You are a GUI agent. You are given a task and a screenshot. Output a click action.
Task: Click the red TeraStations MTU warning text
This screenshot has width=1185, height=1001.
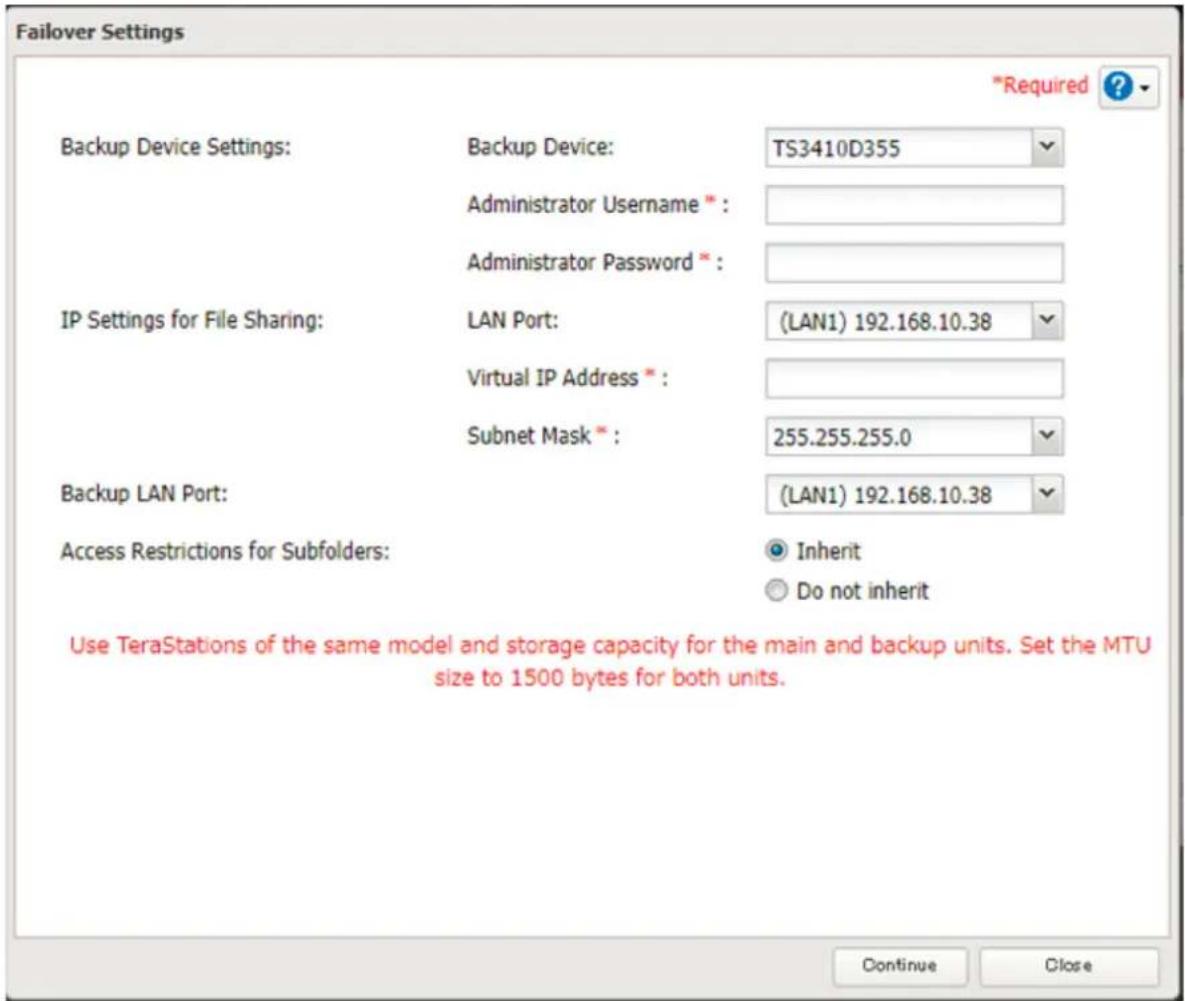610,661
